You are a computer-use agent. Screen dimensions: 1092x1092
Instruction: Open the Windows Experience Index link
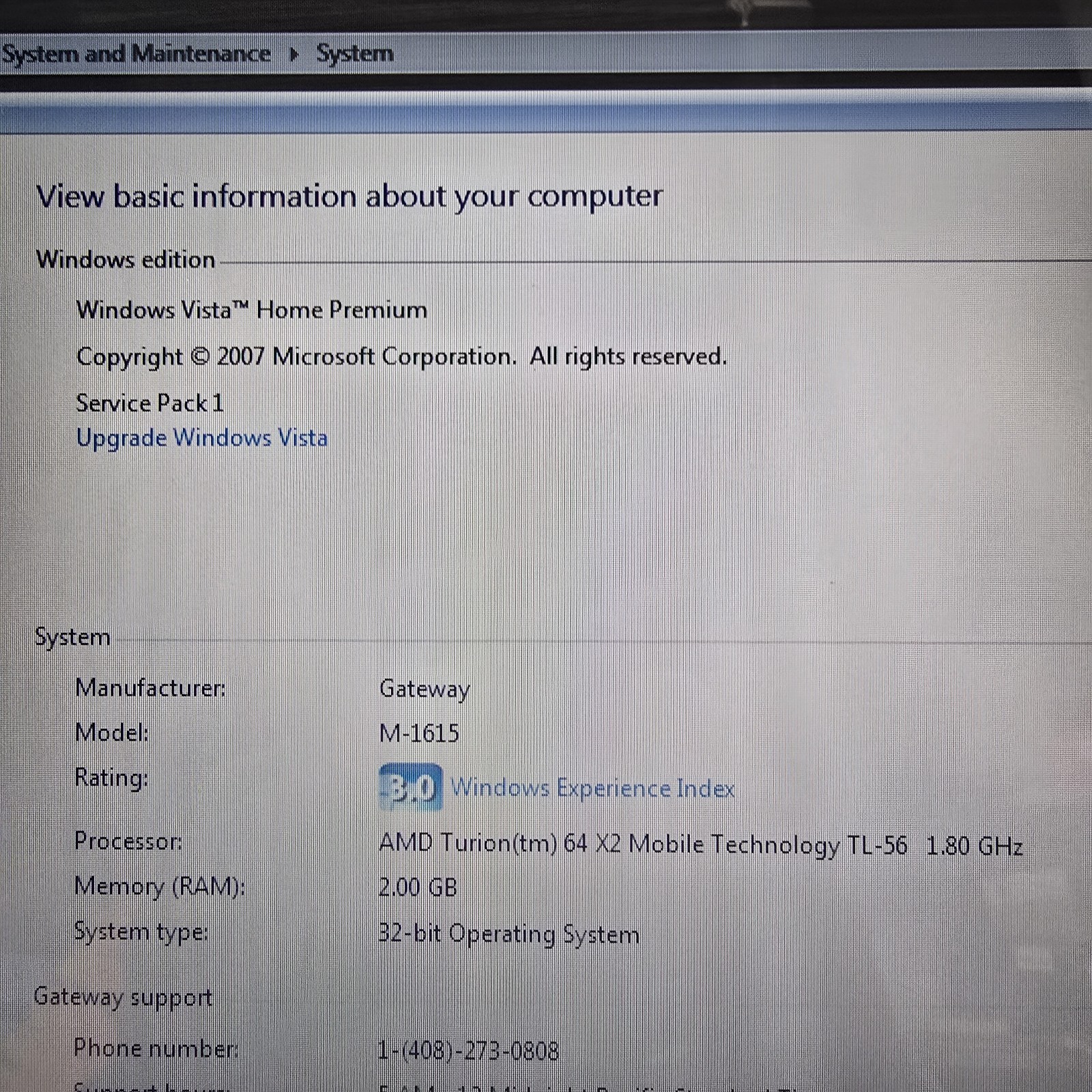[x=592, y=788]
